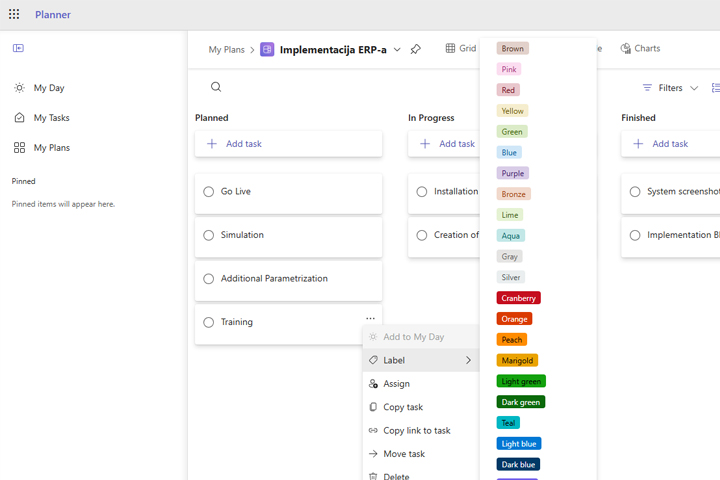Click the search magnifier icon
Screen dimensions: 720x480
(216, 87)
